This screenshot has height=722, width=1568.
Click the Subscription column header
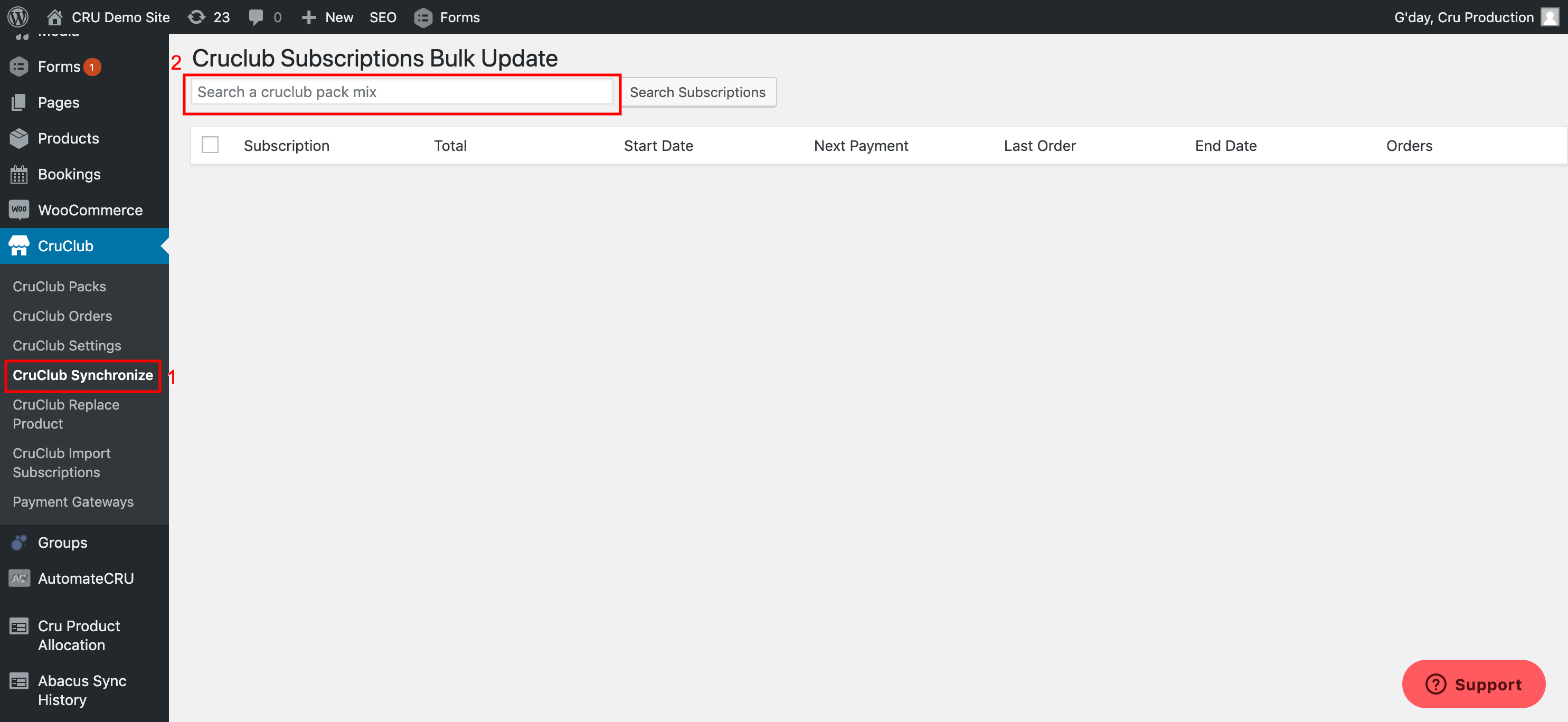[287, 145]
